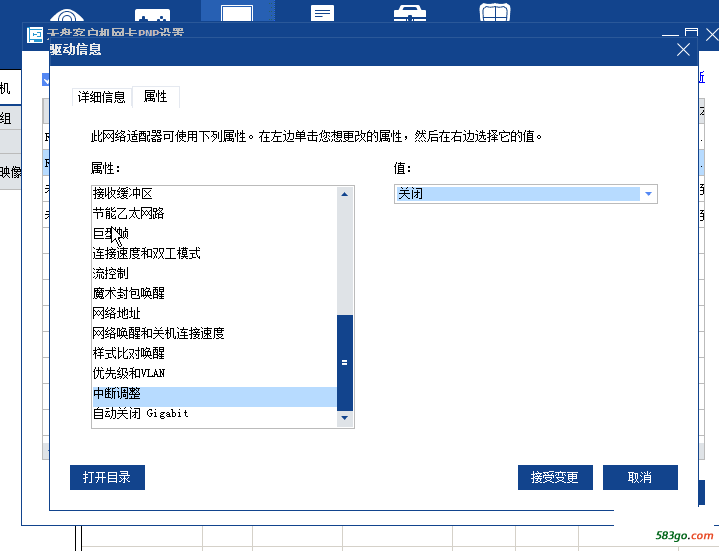The image size is (719, 551).
Task: Click the property list scroll-up arrow
Action: pyautogui.click(x=345, y=195)
